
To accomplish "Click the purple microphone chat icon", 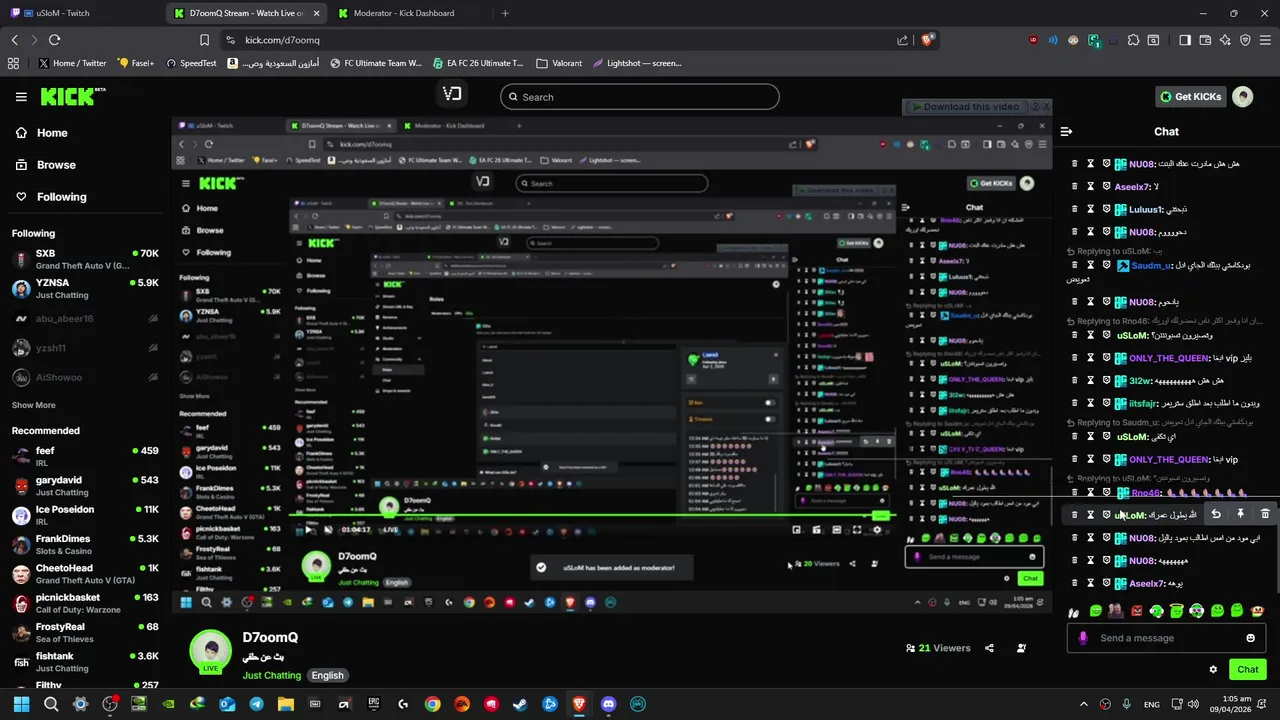I will (x=1083, y=638).
